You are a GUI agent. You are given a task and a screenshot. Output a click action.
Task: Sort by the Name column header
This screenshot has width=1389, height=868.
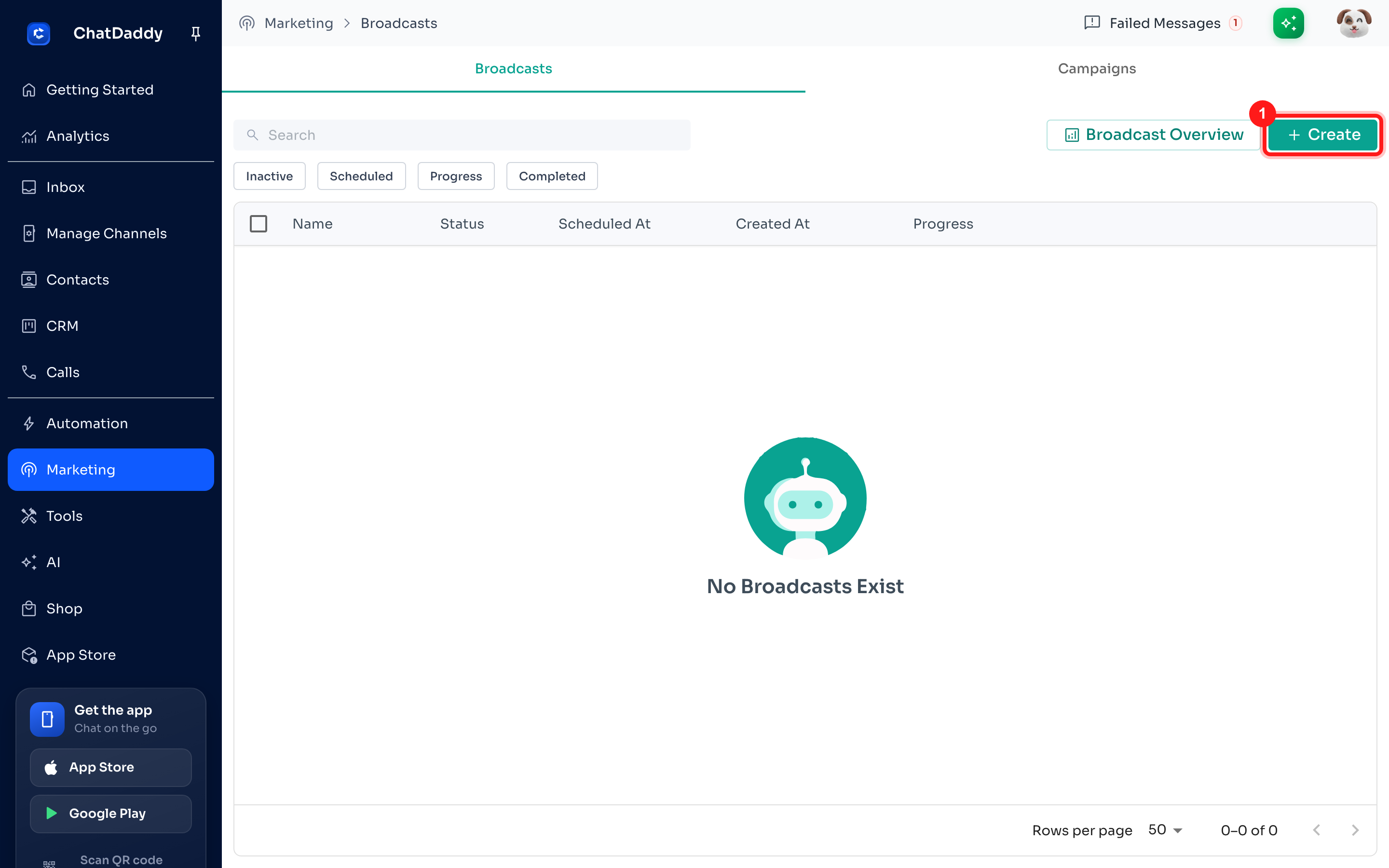[312, 224]
